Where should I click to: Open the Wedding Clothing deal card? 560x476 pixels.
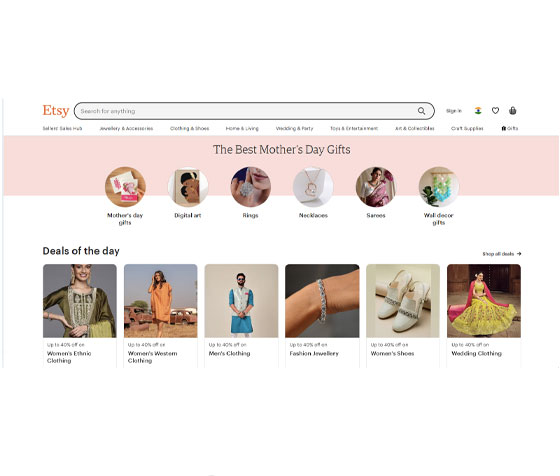coord(484,315)
